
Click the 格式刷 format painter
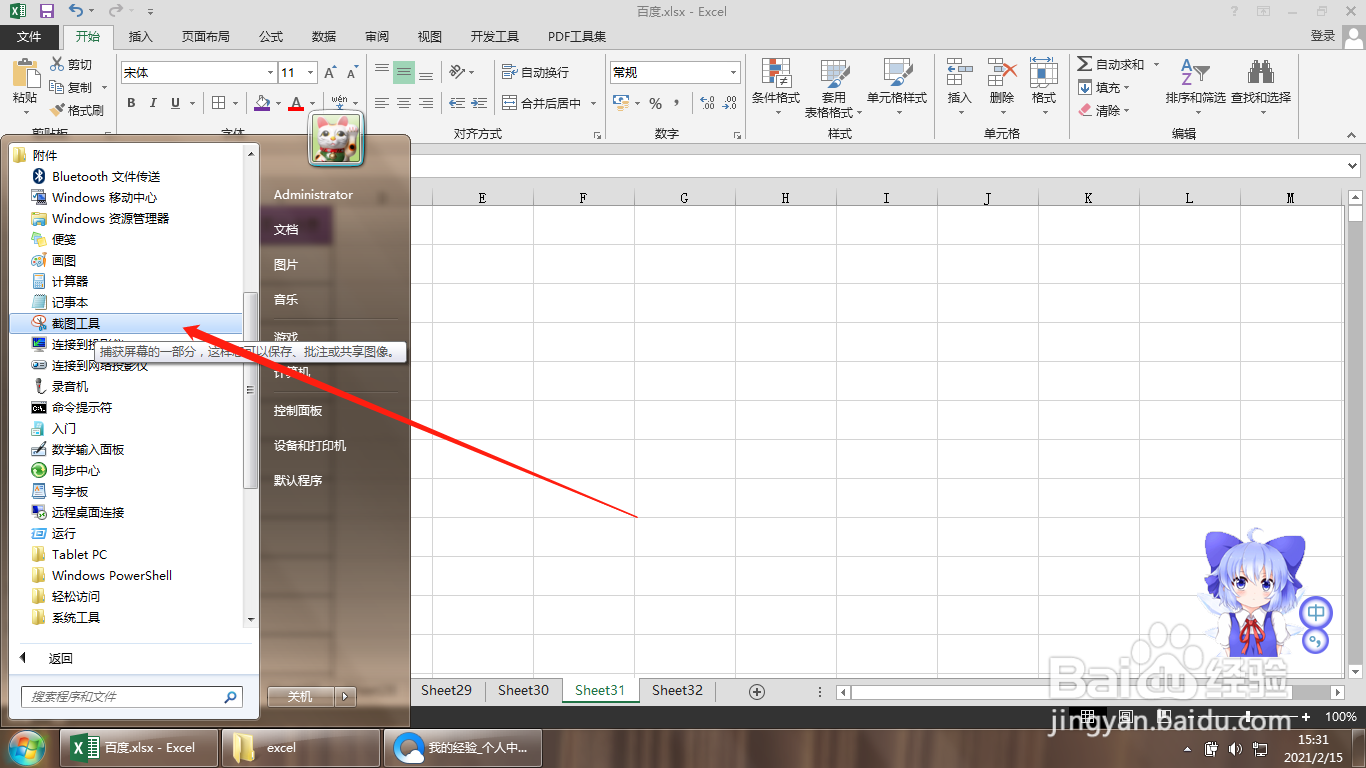[x=77, y=110]
